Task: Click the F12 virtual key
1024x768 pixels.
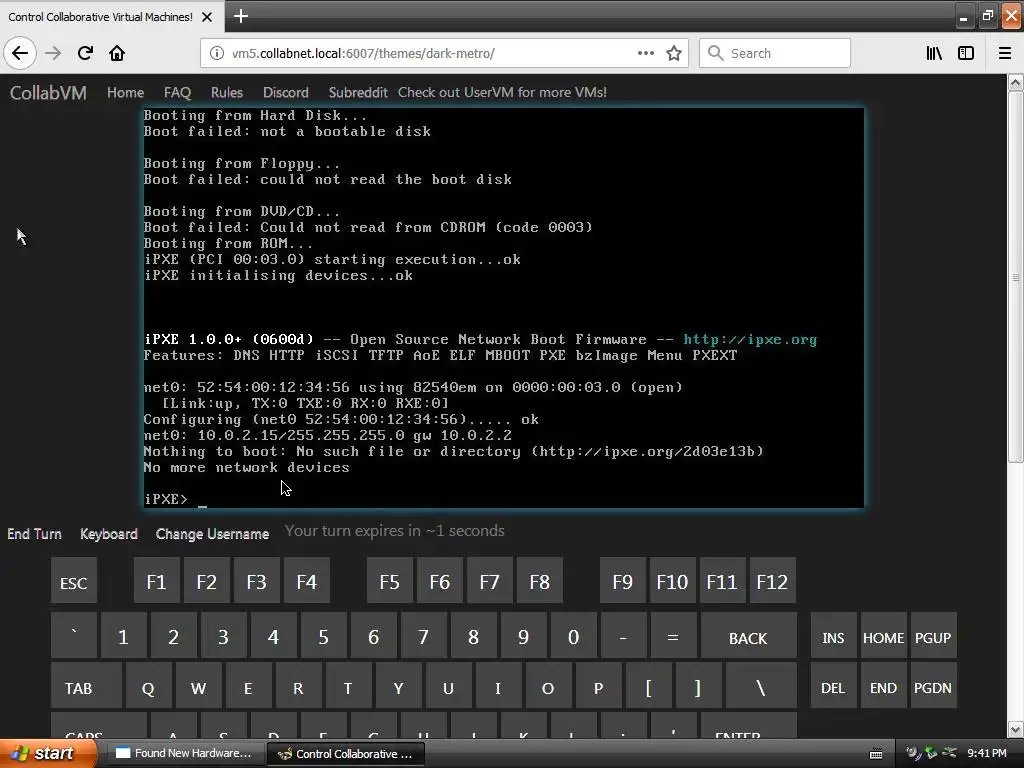Action: (773, 581)
